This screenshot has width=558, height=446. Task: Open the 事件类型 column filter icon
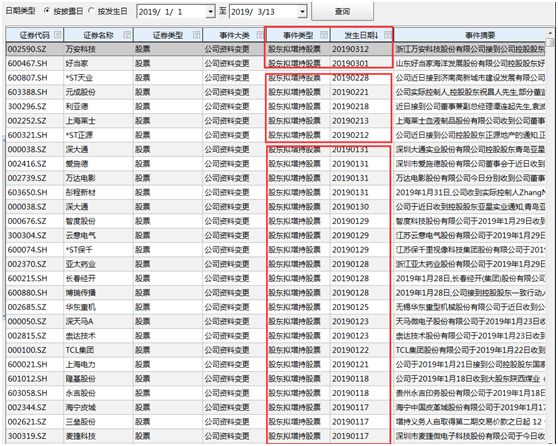[324, 35]
